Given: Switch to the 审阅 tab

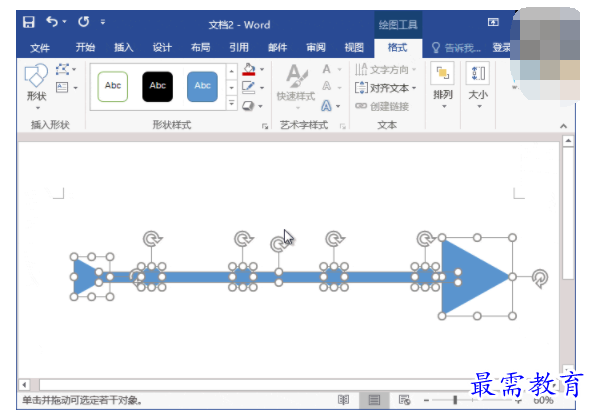Looking at the screenshot, I should point(316,48).
